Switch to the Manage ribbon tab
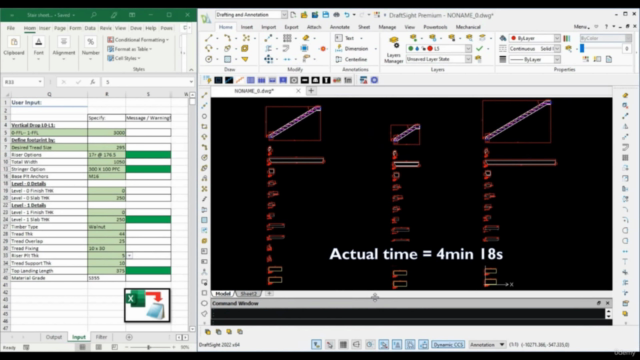The height and width of the screenshot is (360, 640). 387,27
